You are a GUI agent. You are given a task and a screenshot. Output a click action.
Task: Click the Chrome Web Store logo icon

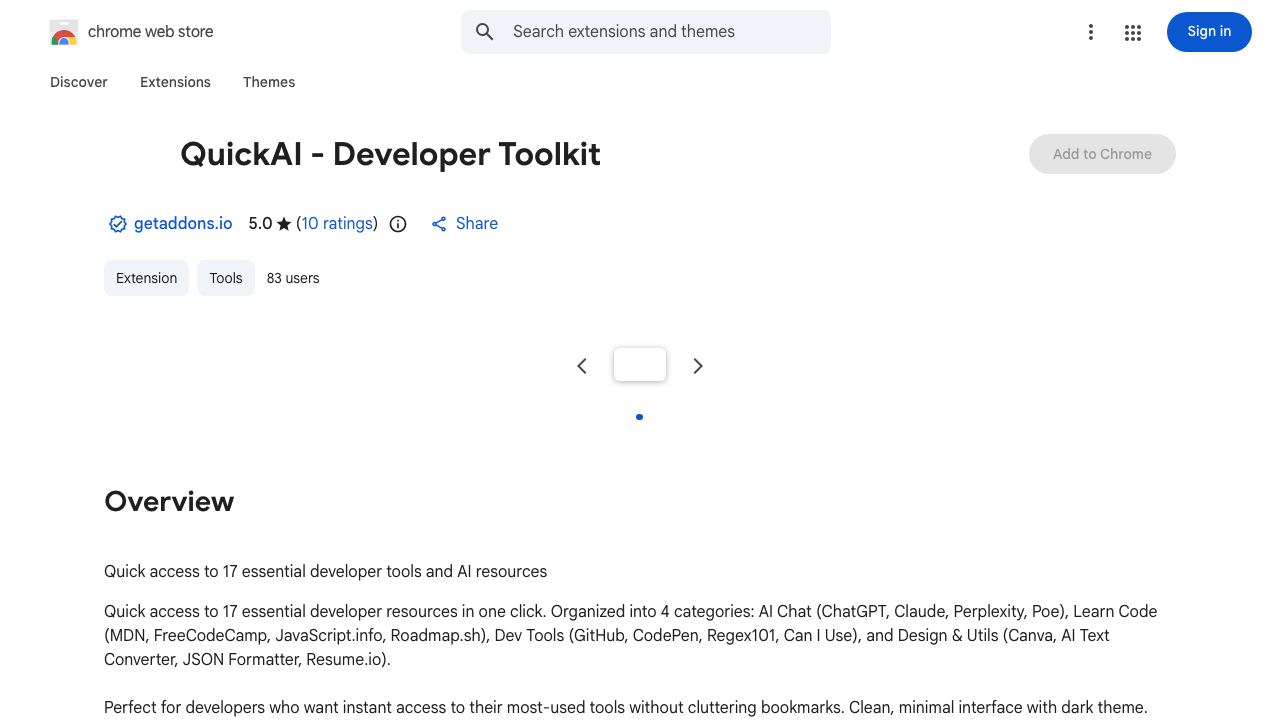[x=64, y=32]
